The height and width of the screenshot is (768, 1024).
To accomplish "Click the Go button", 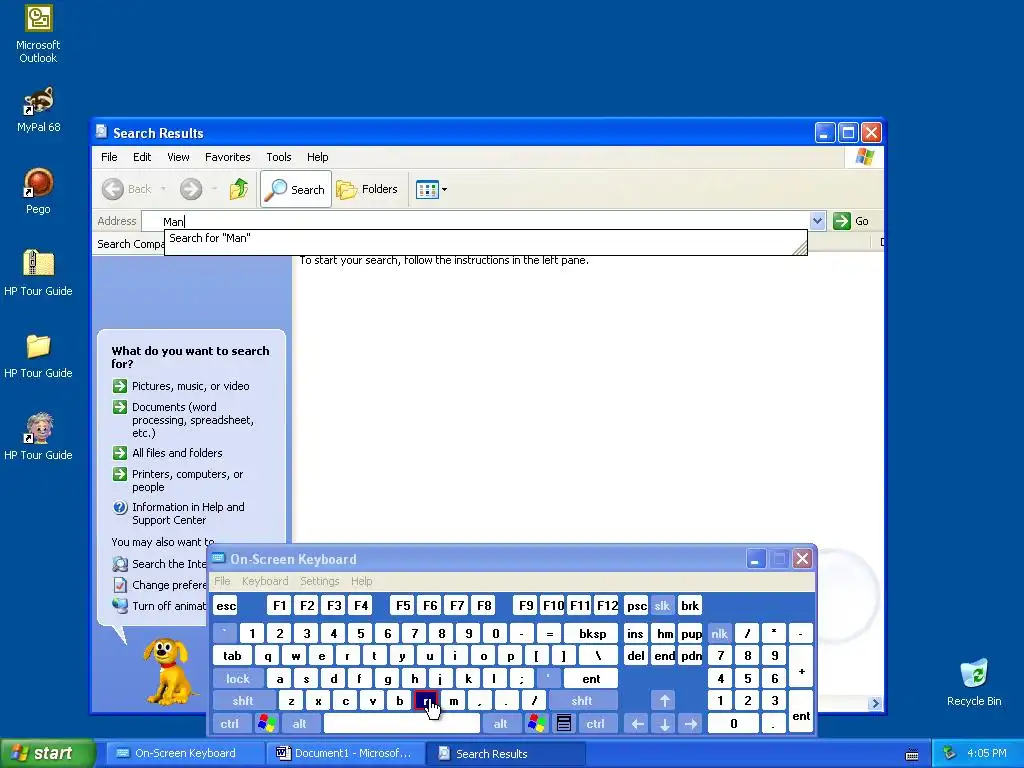I will (851, 221).
